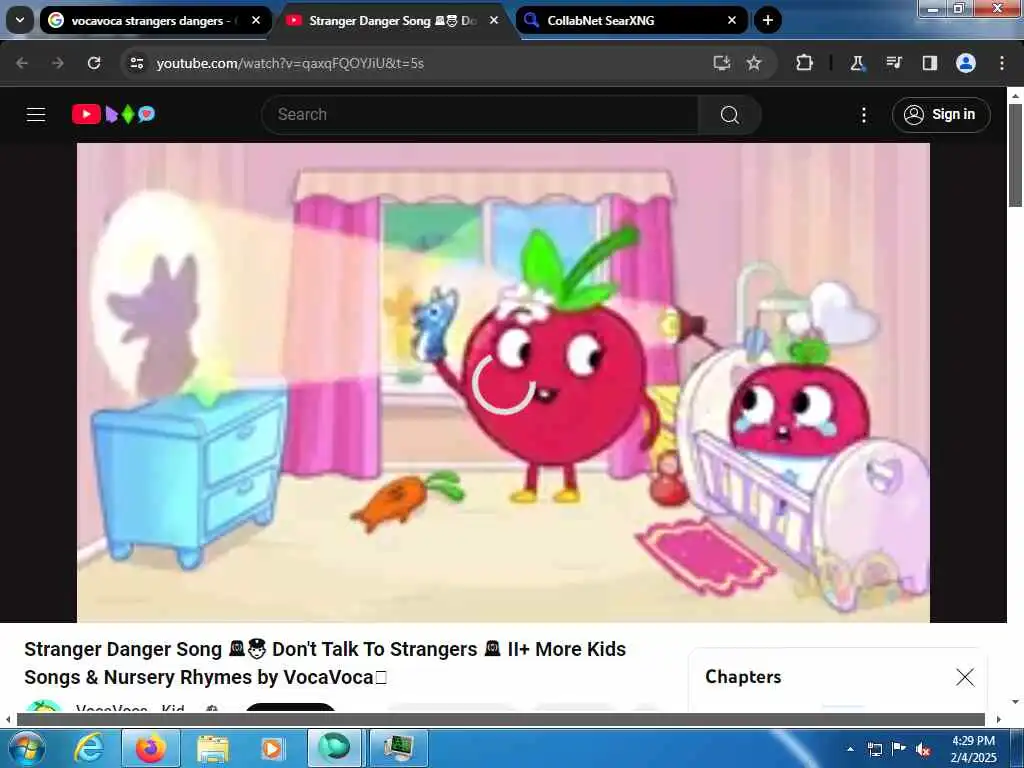This screenshot has height=768, width=1024.
Task: Open the YouTube hamburger guide menu
Action: click(36, 114)
